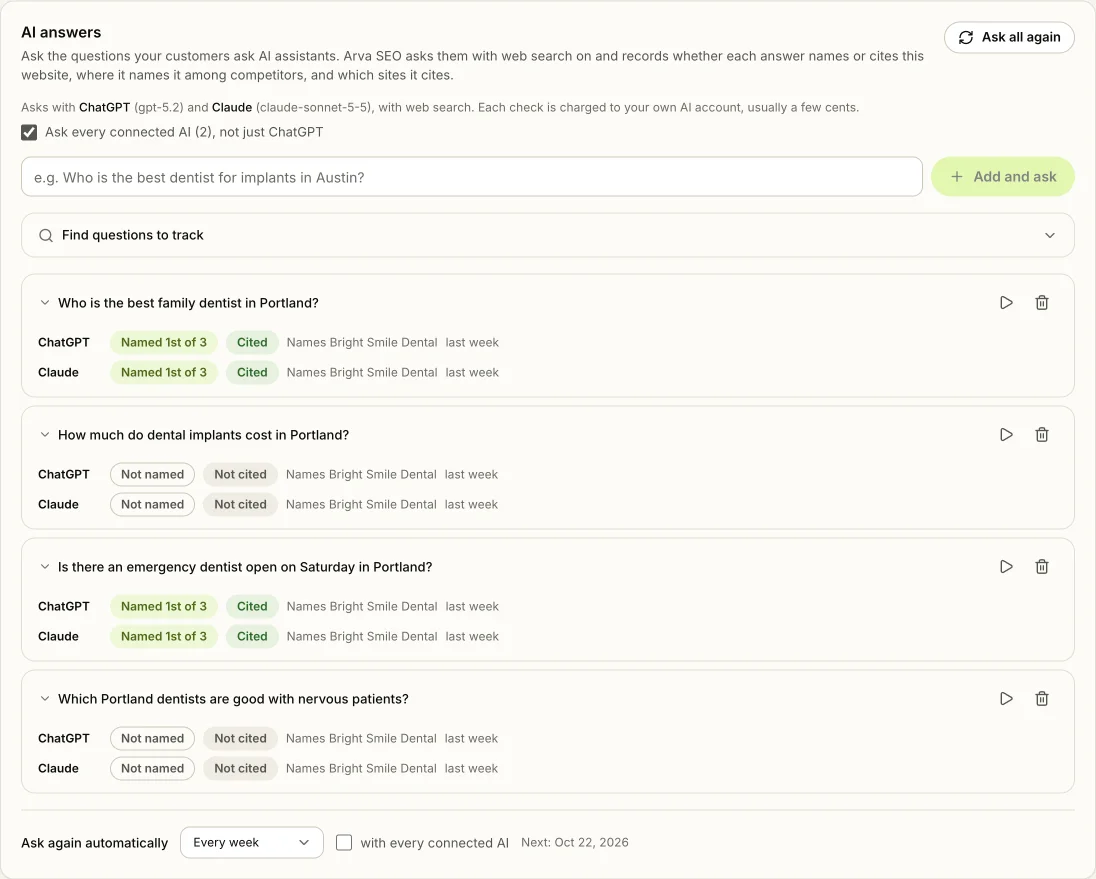Click ChatGPT Named 1st of 3, emergency dentist

164,606
